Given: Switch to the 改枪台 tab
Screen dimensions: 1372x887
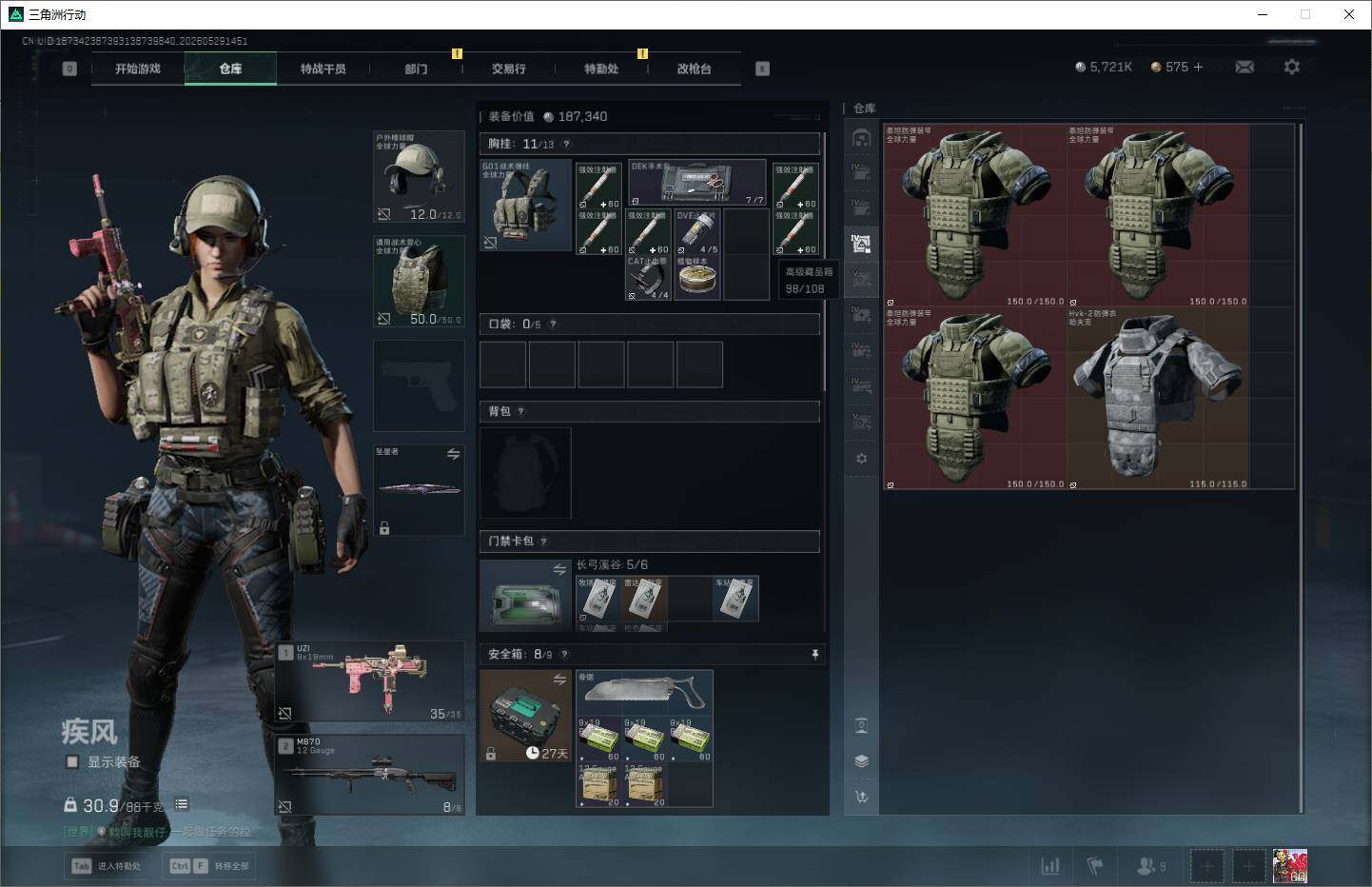Looking at the screenshot, I should tap(694, 69).
